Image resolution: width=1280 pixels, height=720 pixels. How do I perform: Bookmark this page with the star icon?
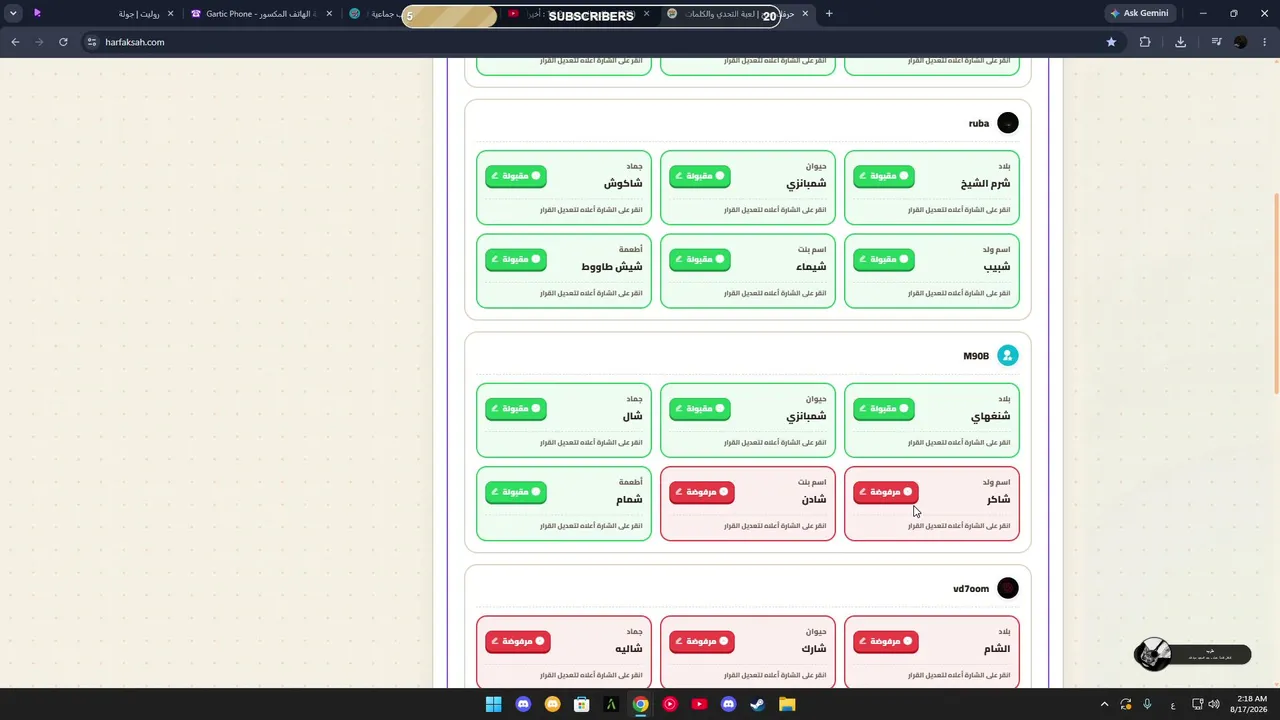[x=1111, y=42]
